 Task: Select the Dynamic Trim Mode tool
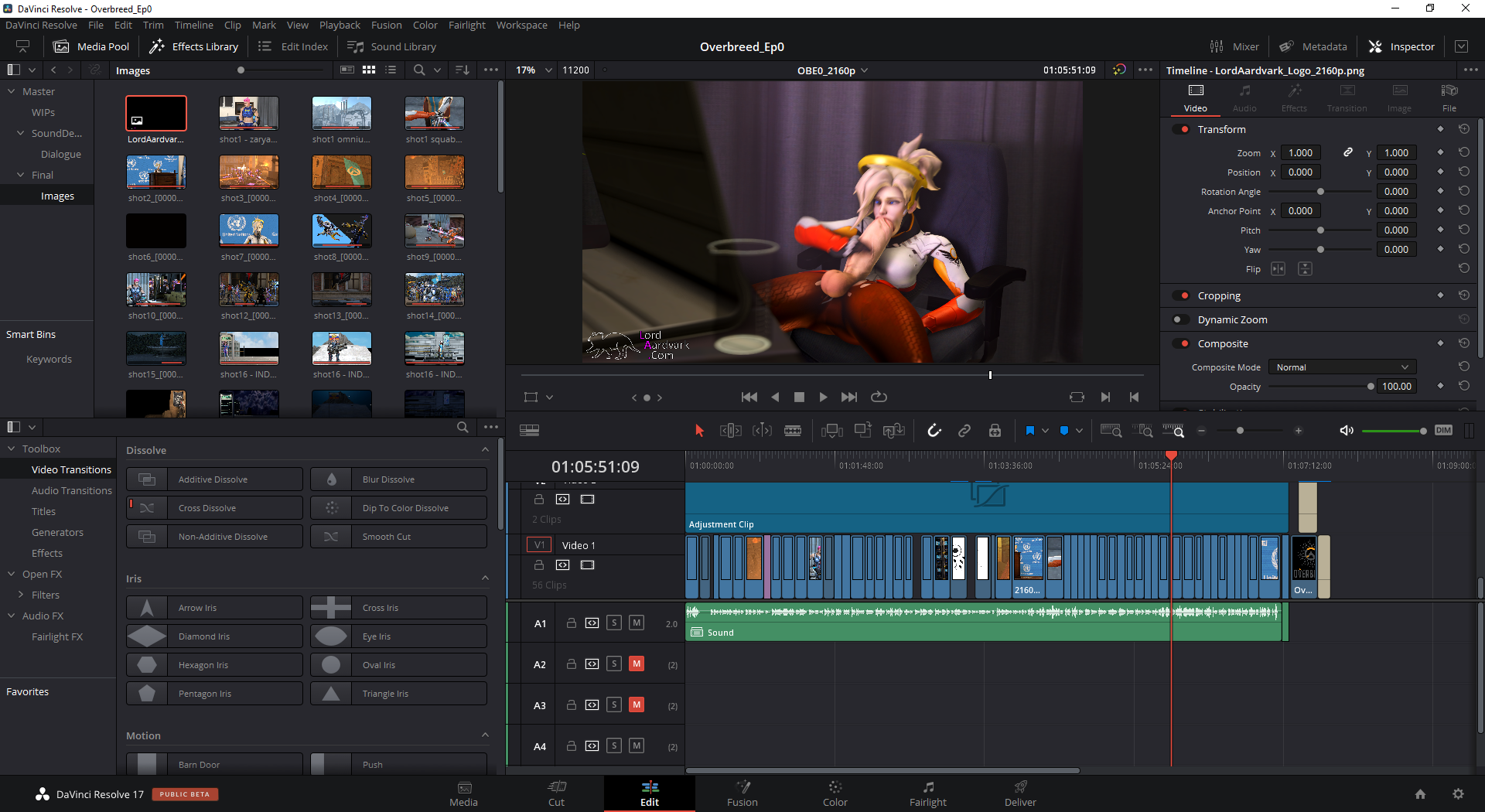pos(762,431)
